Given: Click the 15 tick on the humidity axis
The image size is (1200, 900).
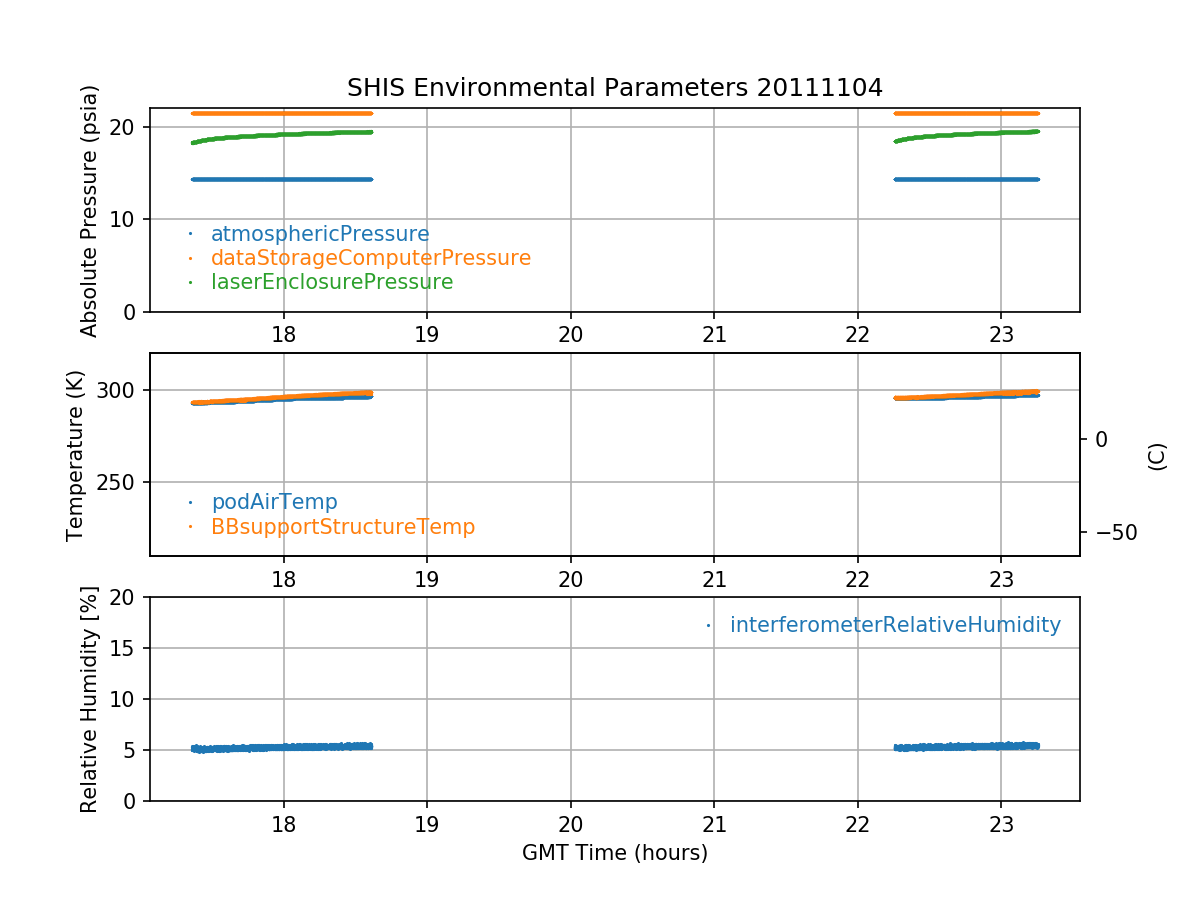Looking at the screenshot, I should [128, 648].
